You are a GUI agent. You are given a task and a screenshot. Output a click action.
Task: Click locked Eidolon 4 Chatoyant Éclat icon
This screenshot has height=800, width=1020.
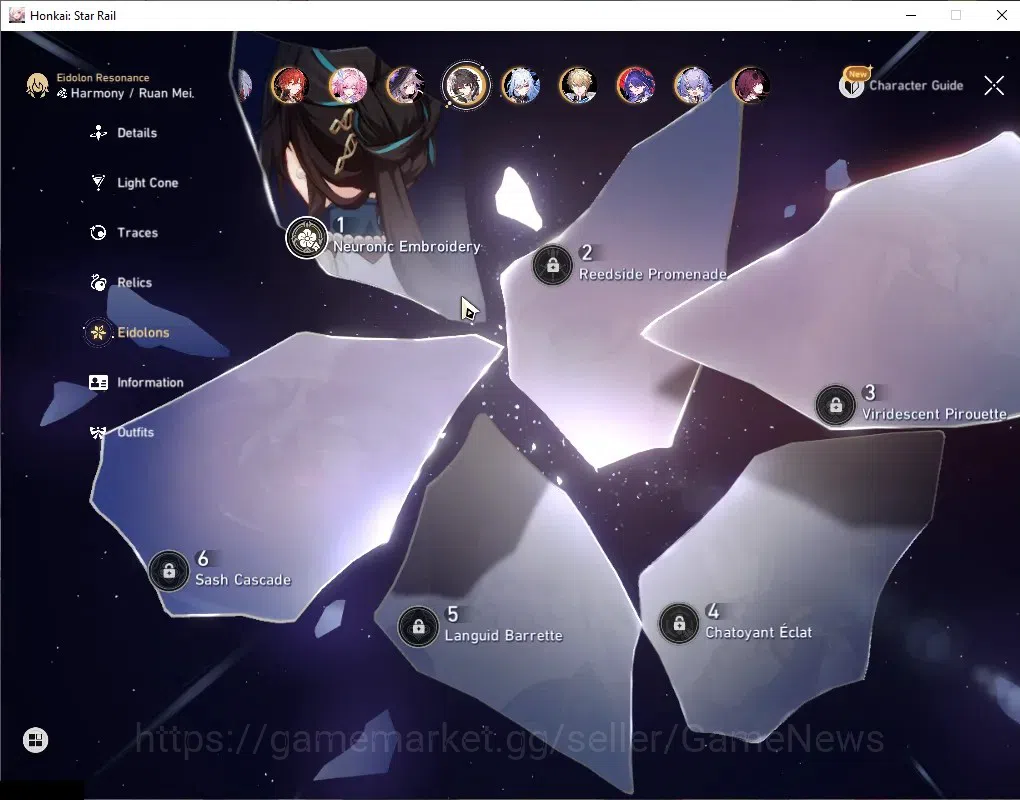pos(678,623)
